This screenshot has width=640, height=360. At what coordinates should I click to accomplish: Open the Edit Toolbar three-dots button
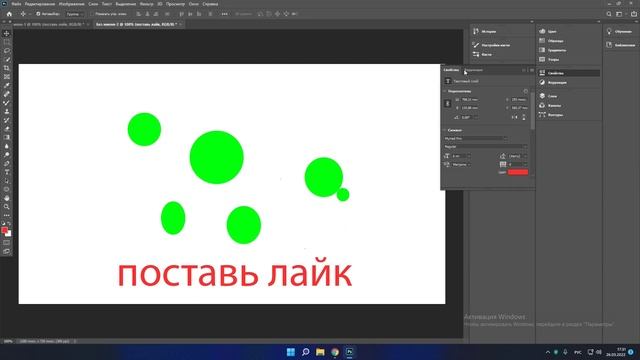coord(7,216)
